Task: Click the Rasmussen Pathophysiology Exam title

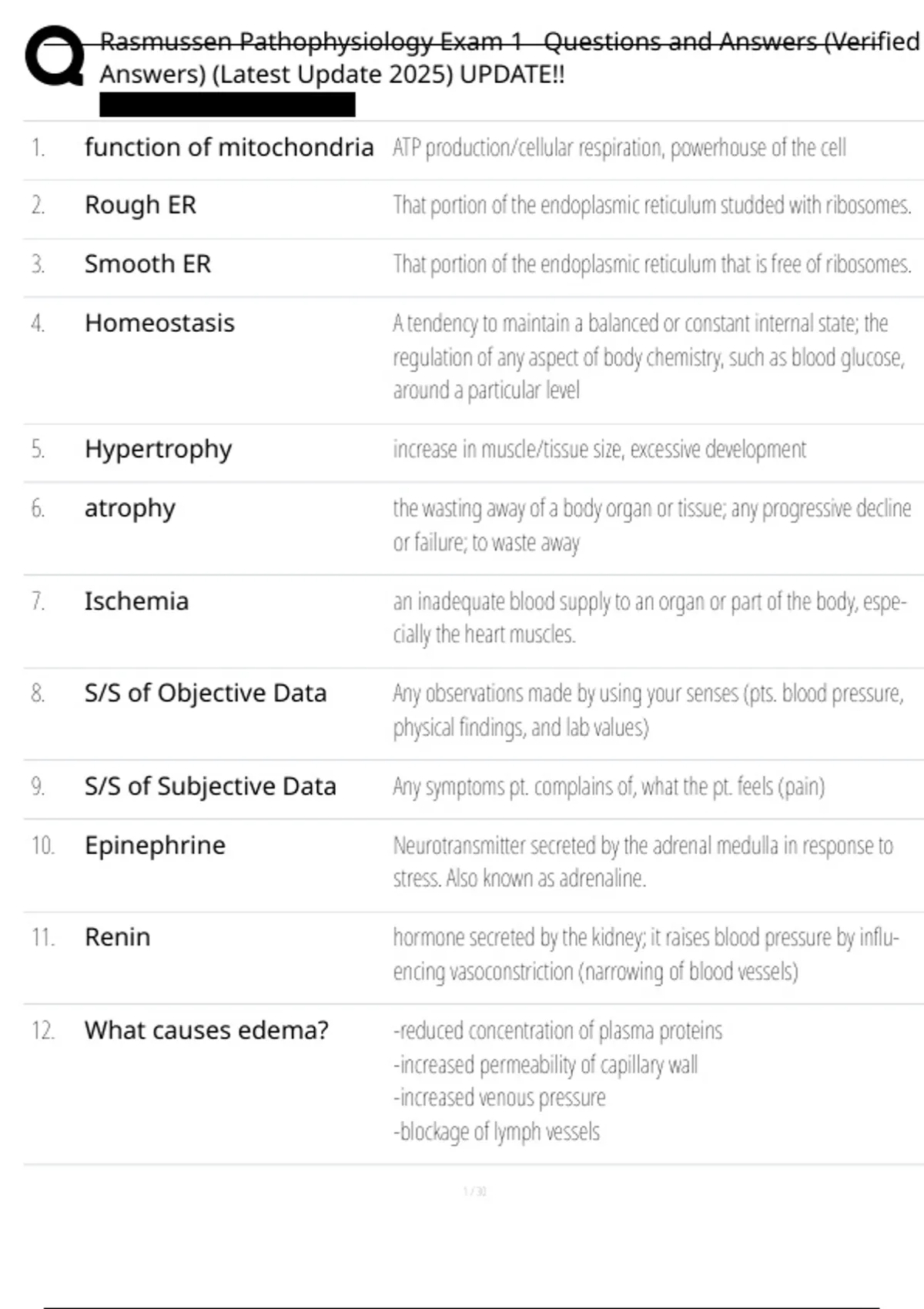Action: pos(508,58)
